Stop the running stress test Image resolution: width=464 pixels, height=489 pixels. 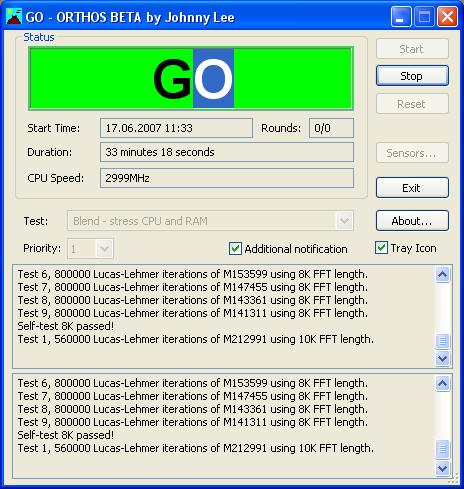point(412,76)
